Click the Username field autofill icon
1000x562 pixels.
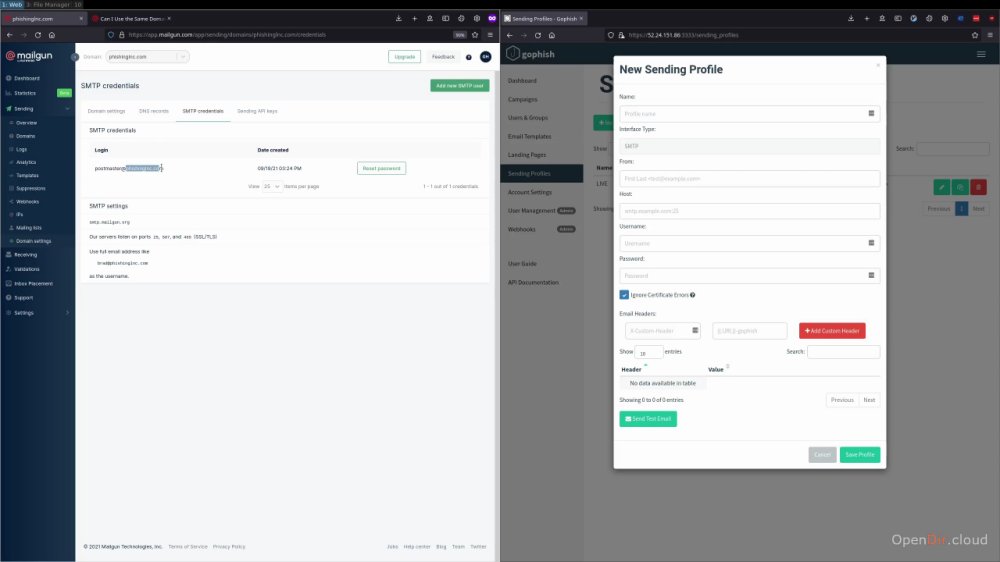[x=871, y=243]
